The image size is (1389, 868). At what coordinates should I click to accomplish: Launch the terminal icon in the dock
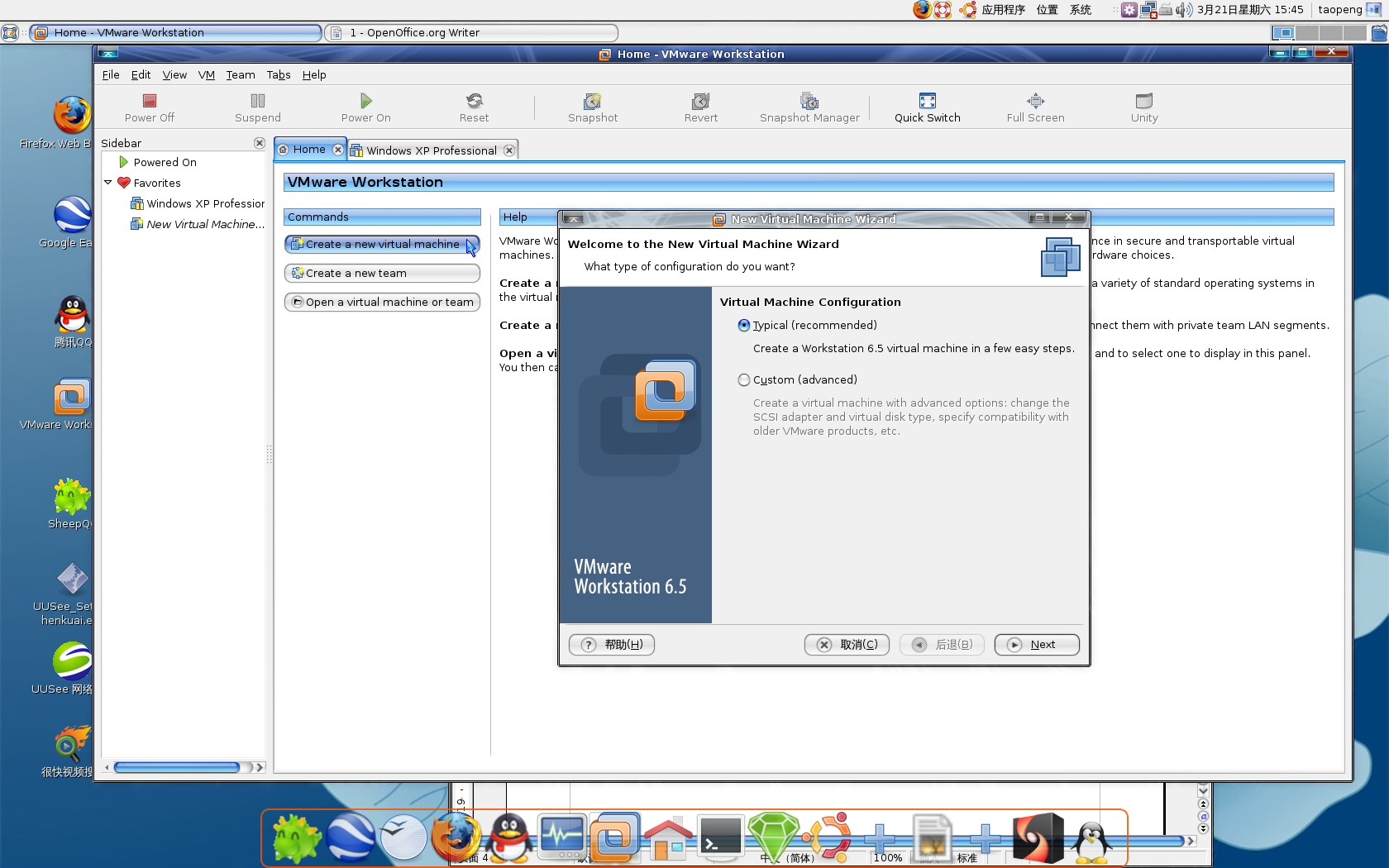click(720, 836)
